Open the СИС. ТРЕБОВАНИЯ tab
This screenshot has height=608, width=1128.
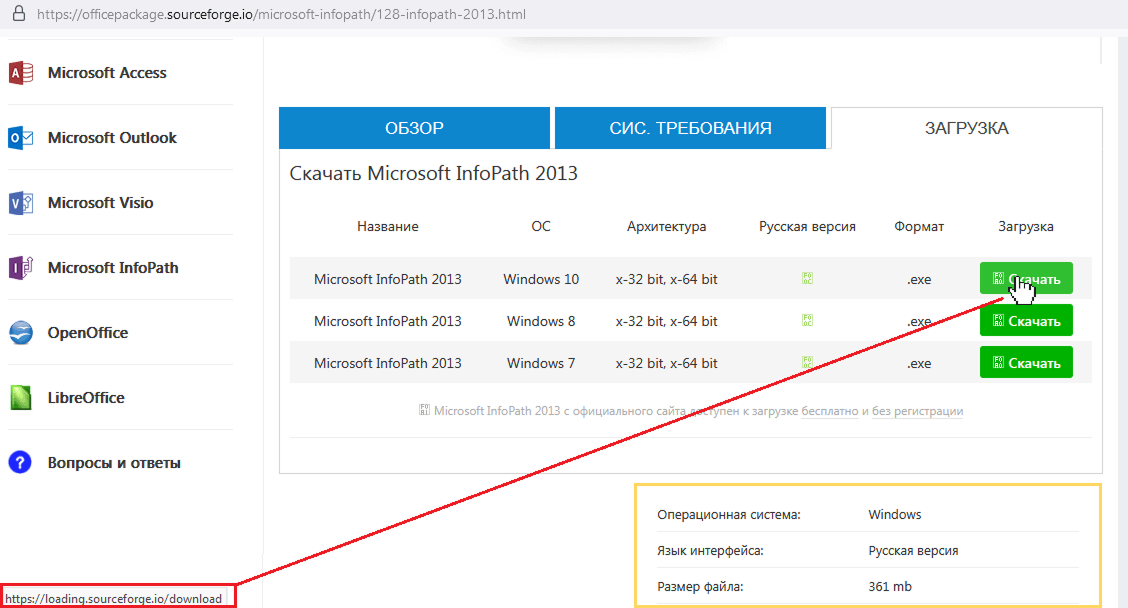[x=690, y=127]
